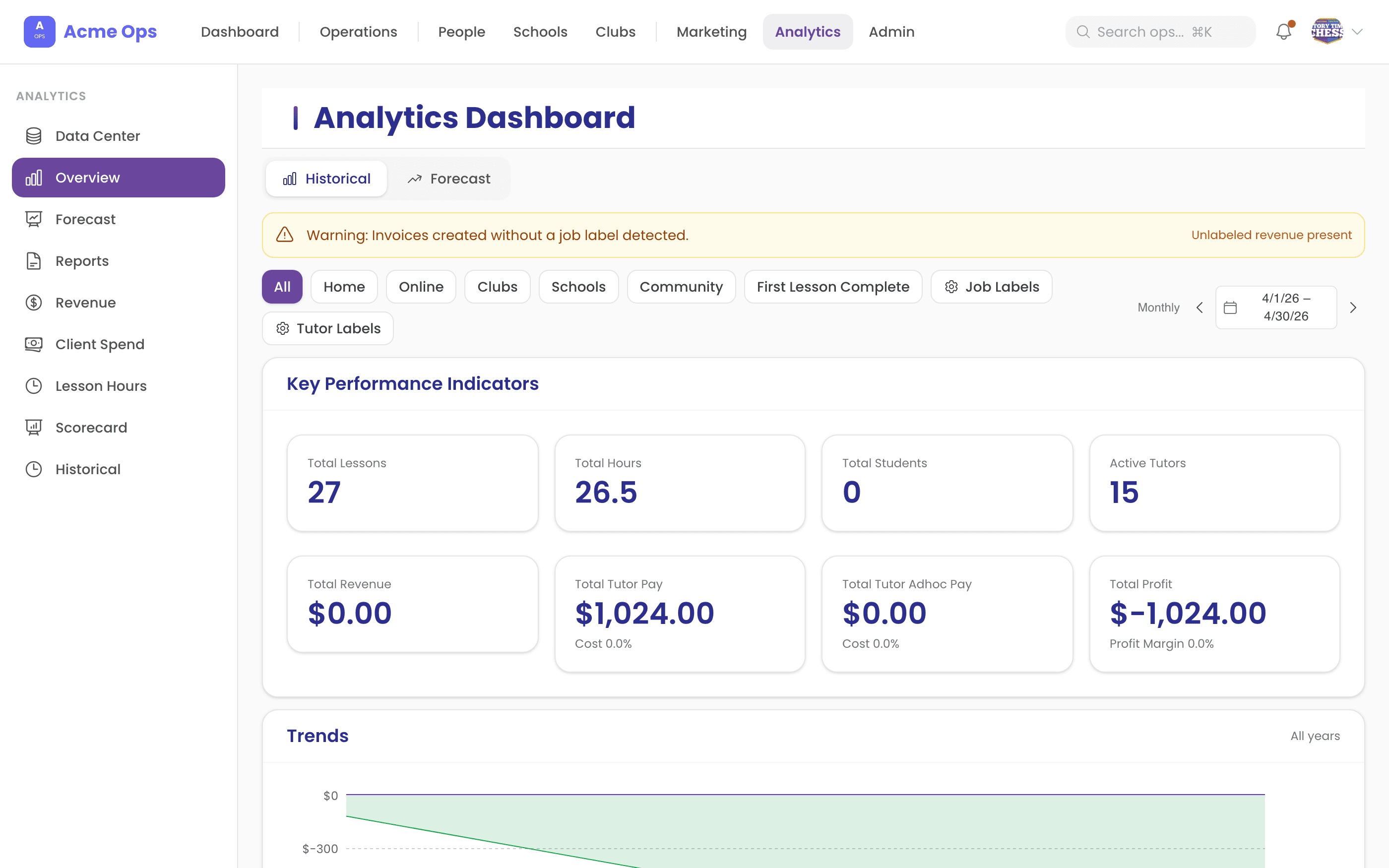Image resolution: width=1389 pixels, height=868 pixels.
Task: Open Lesson Hours via its clock icon
Action: click(33, 386)
